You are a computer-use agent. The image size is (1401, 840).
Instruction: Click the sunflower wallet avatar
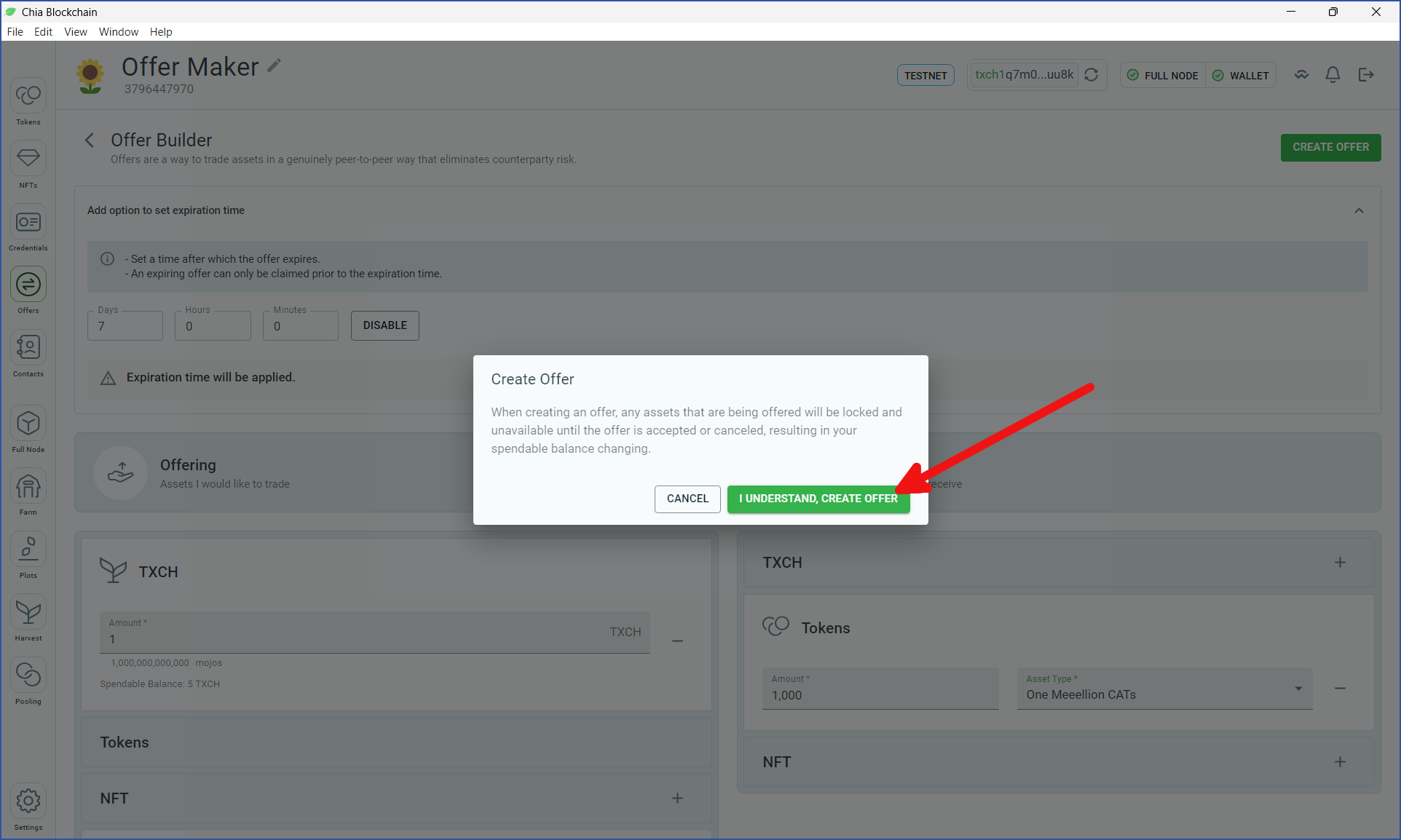(x=90, y=76)
